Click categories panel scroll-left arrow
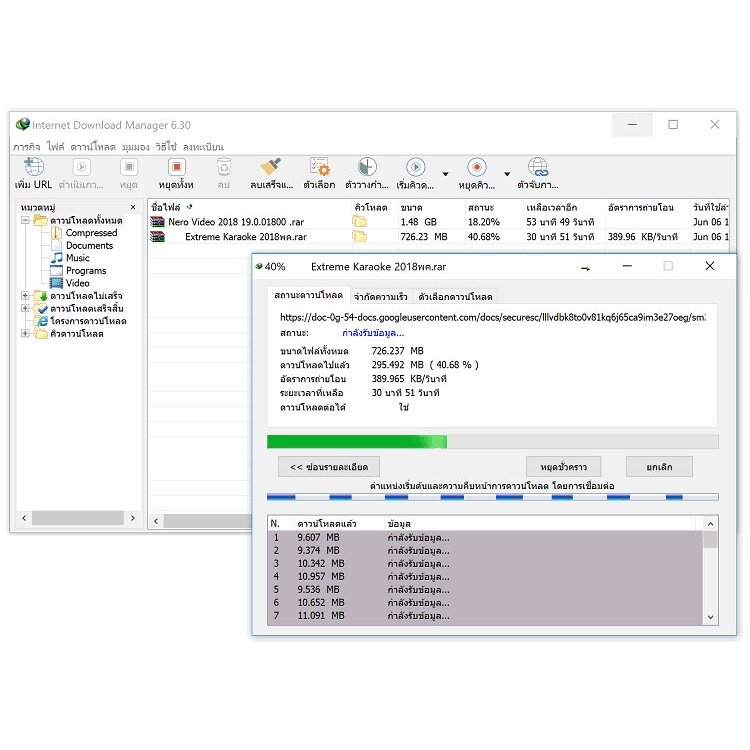Viewport: 750px width, 750px height. [x=24, y=518]
